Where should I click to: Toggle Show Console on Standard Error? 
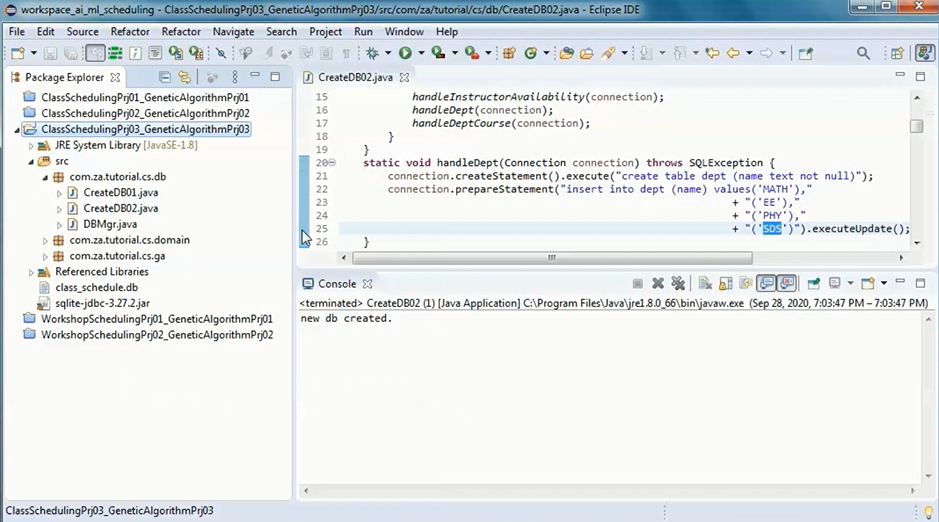786,283
